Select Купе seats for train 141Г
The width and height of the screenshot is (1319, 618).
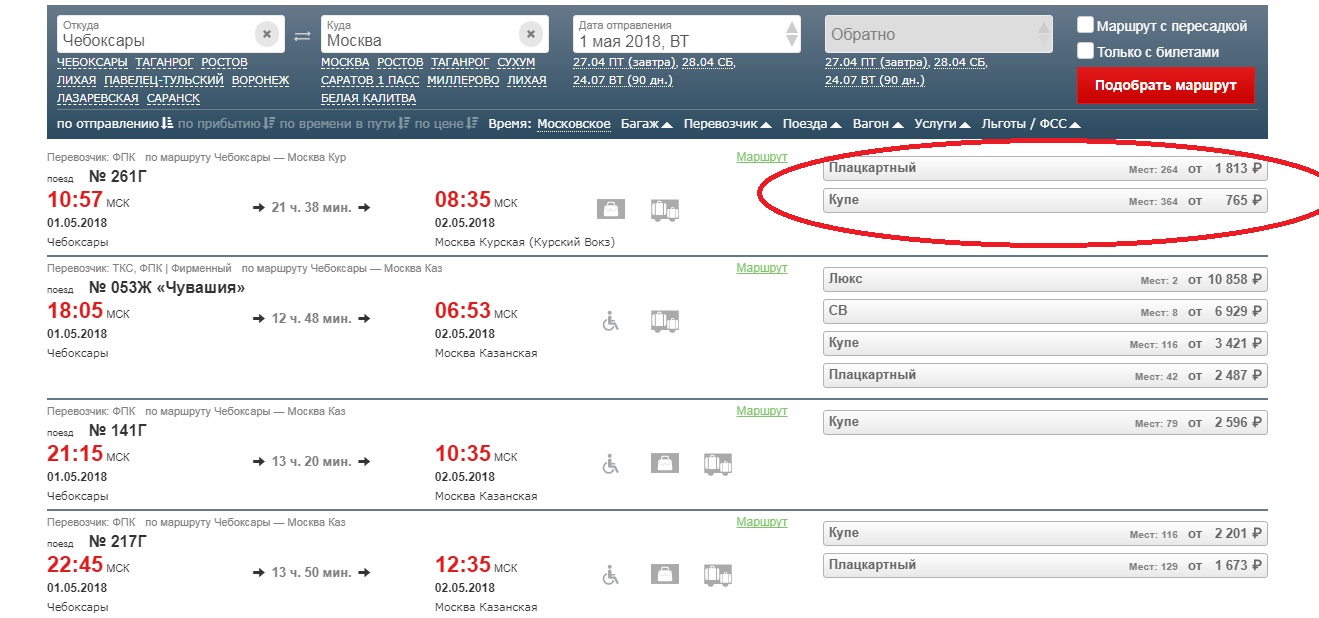coord(1044,423)
